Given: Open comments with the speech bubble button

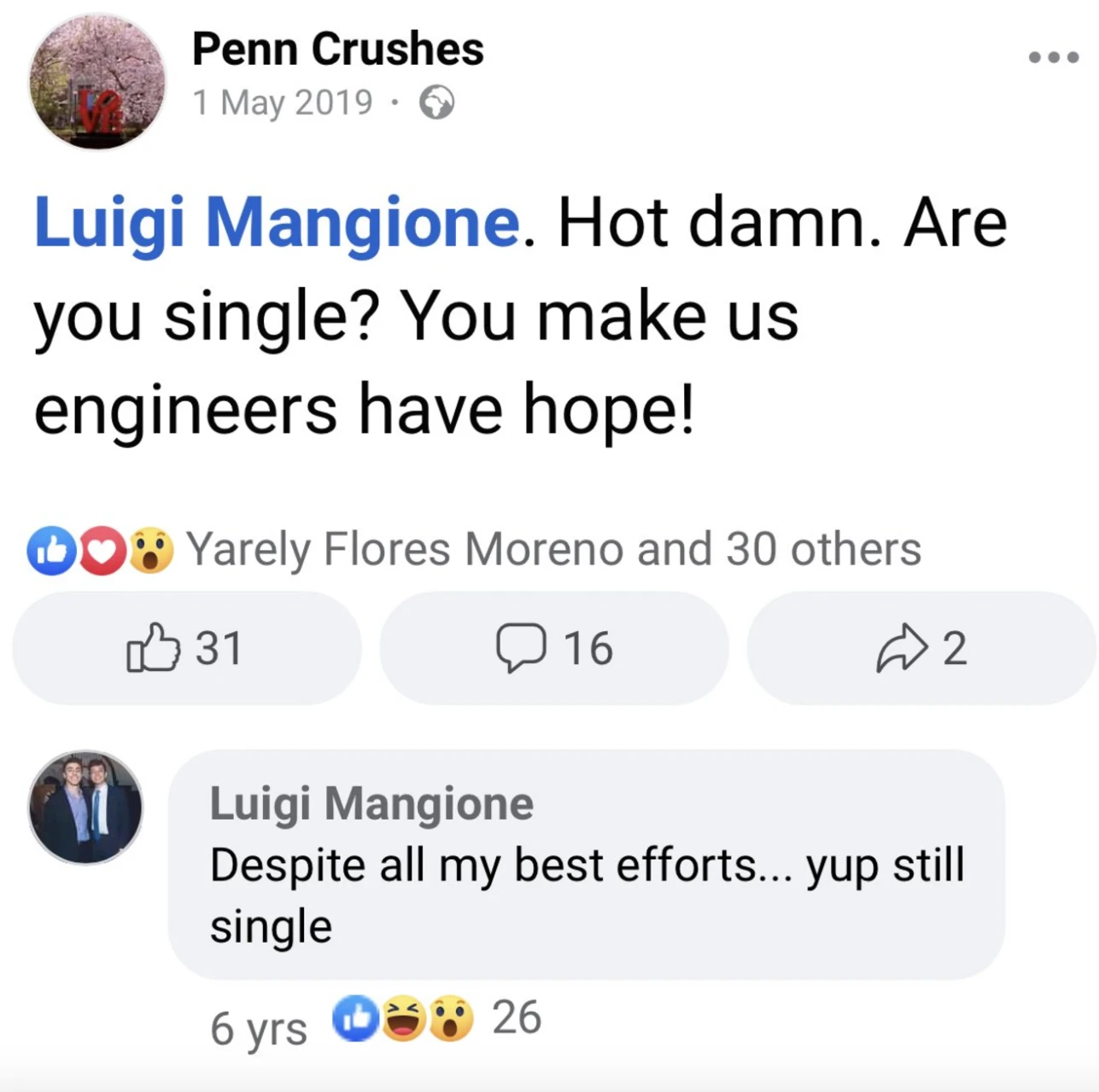Looking at the screenshot, I should point(554,648).
